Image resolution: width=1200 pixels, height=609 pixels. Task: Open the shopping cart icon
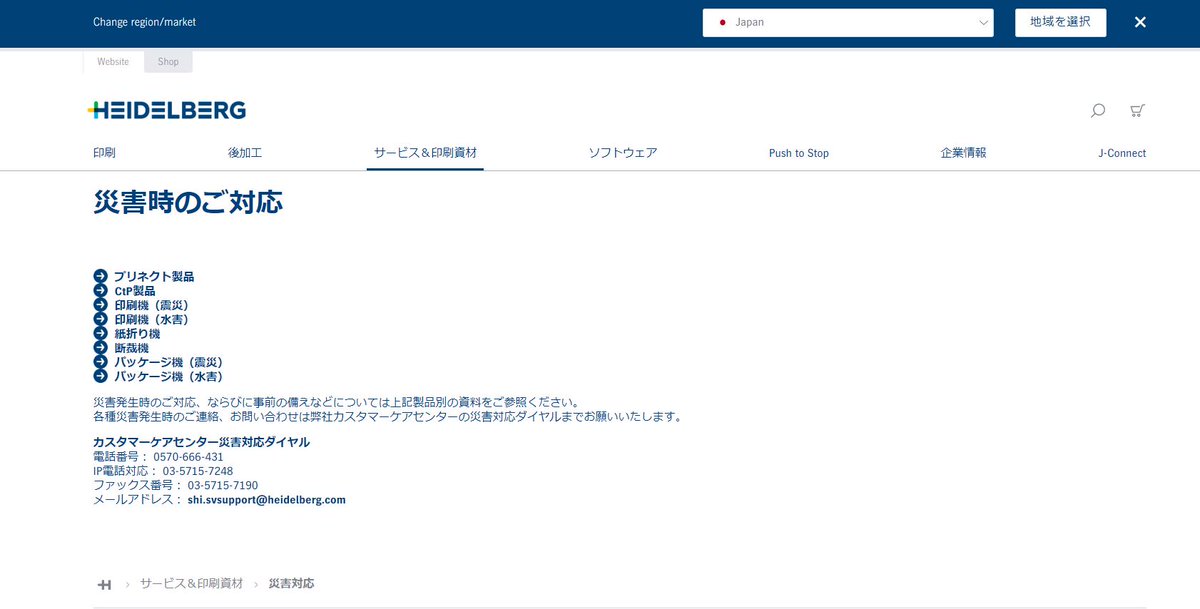(x=1137, y=110)
